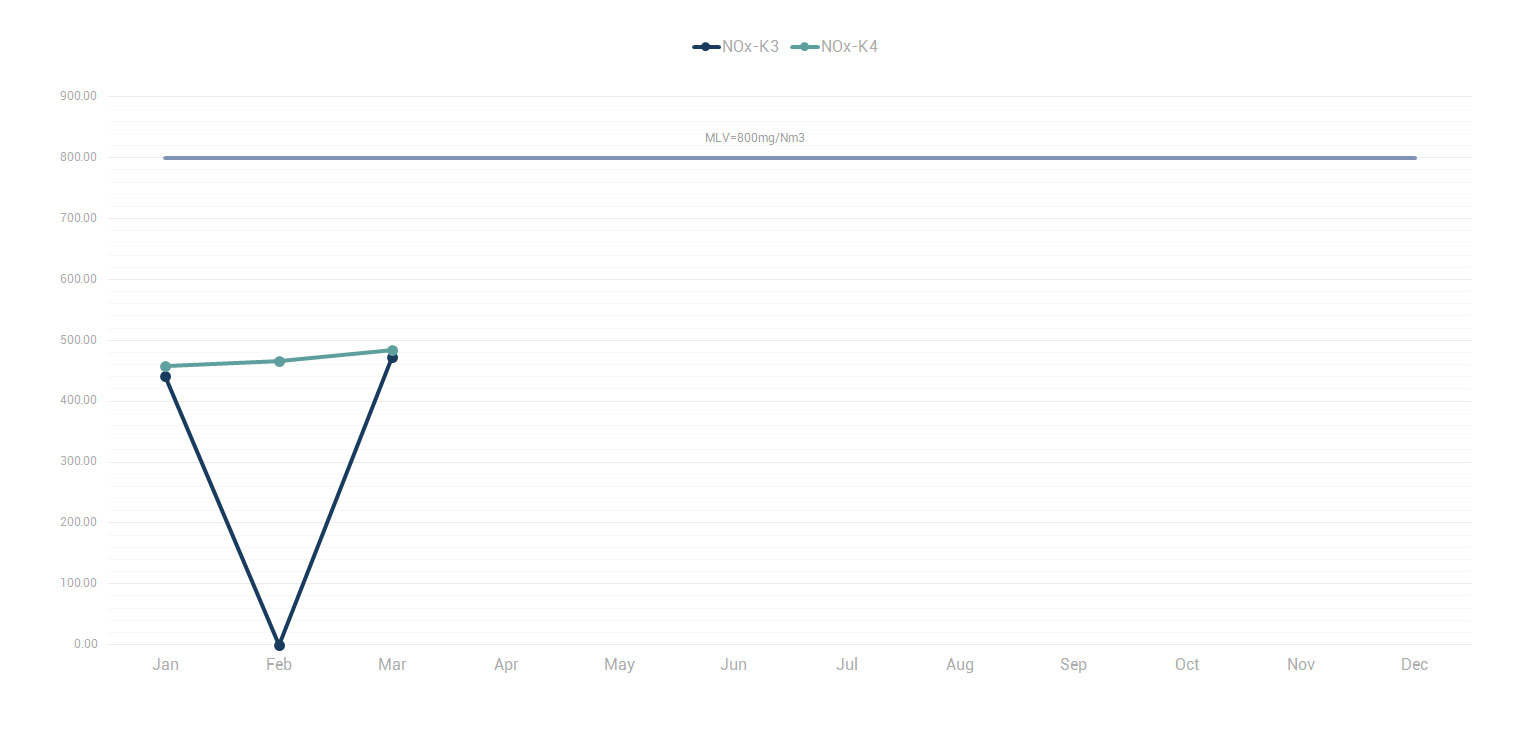Click the dark blue NOx-K3 January data point

tap(165, 377)
